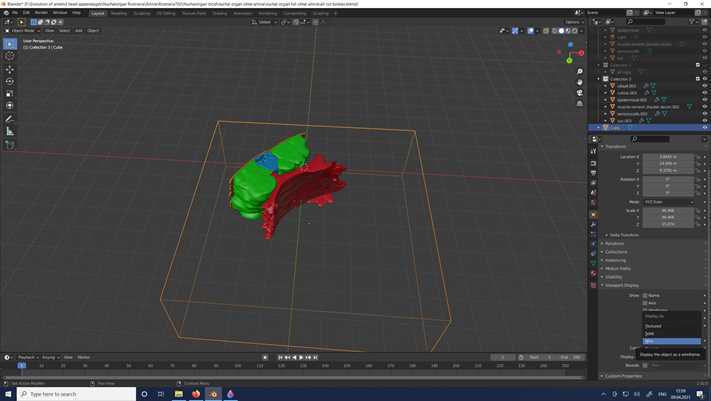Open the Object Mode dropdown

point(22,30)
